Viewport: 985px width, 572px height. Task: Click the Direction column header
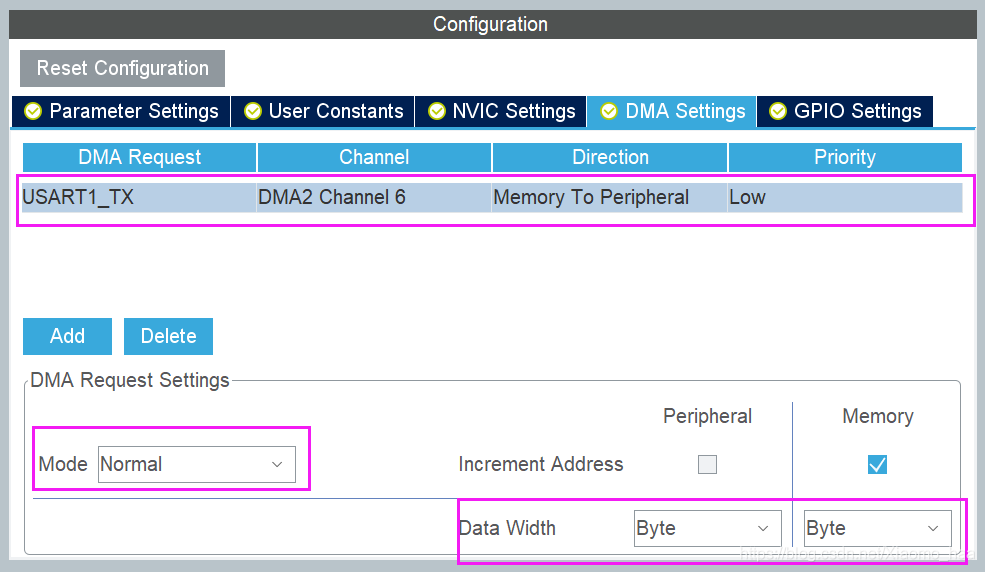tap(610, 157)
